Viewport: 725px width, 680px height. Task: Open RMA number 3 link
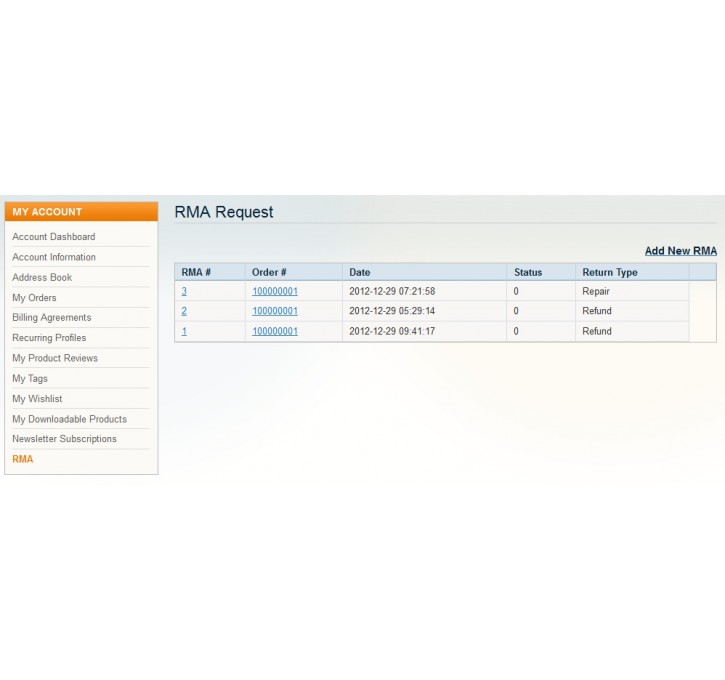coord(184,291)
